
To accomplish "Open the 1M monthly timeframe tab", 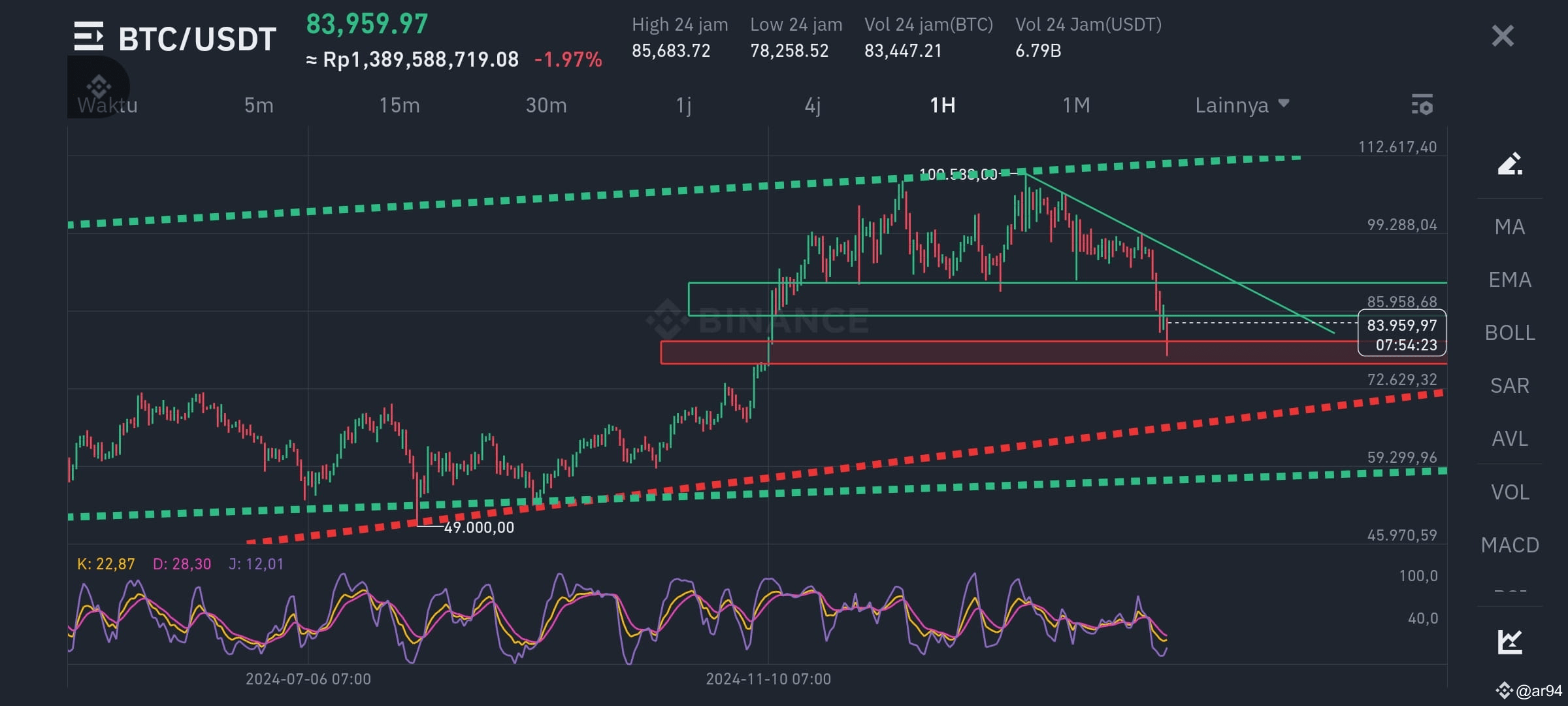I will [1075, 105].
